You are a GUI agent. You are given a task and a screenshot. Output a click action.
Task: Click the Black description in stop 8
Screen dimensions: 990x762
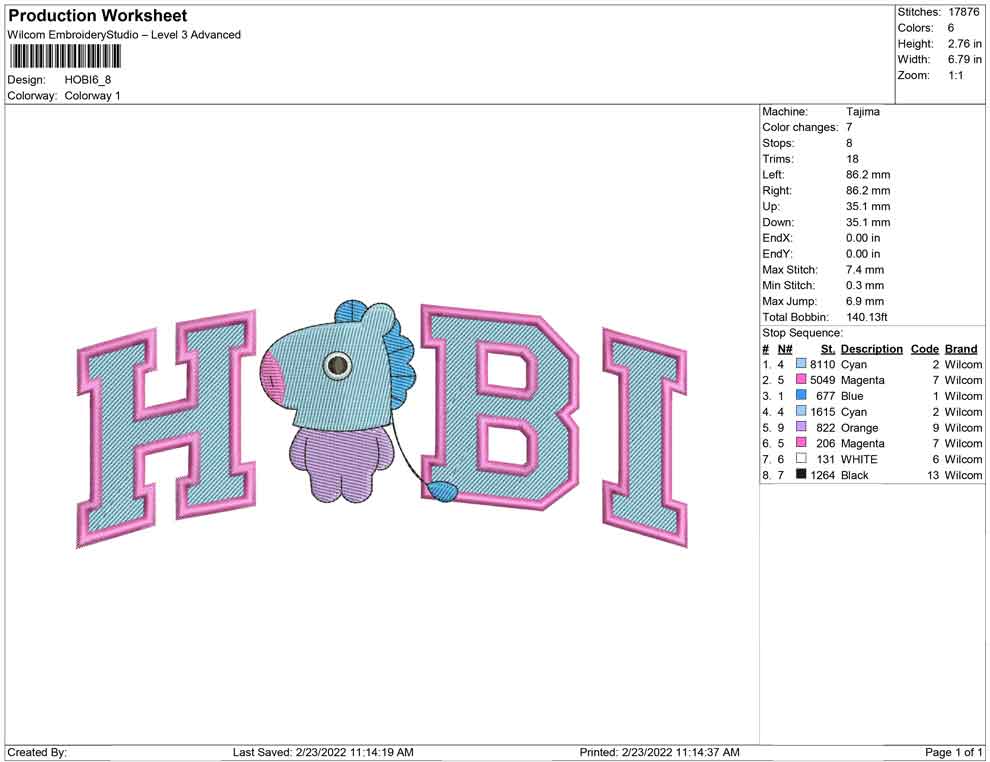(855, 475)
